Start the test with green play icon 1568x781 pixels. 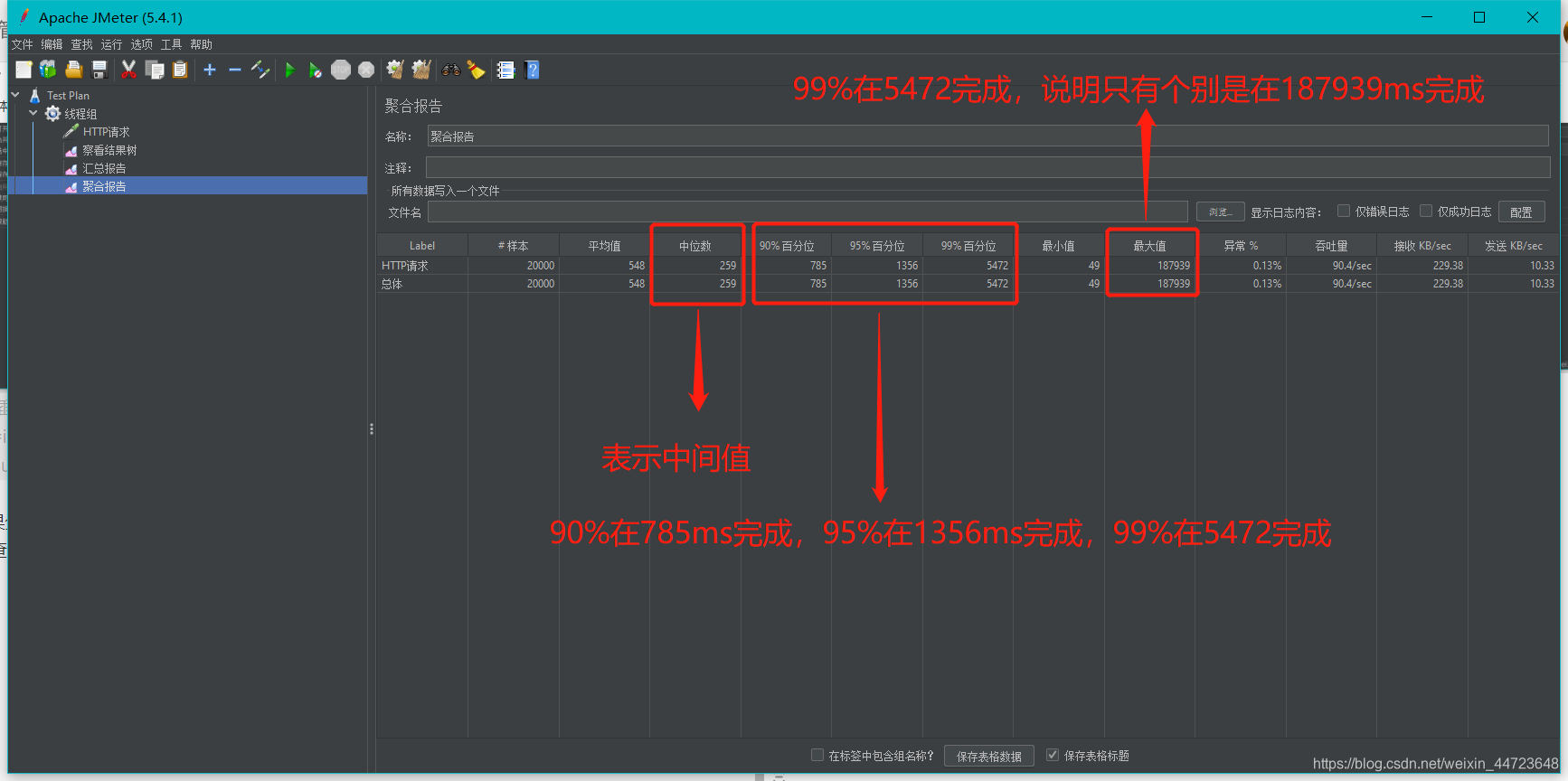pyautogui.click(x=289, y=70)
